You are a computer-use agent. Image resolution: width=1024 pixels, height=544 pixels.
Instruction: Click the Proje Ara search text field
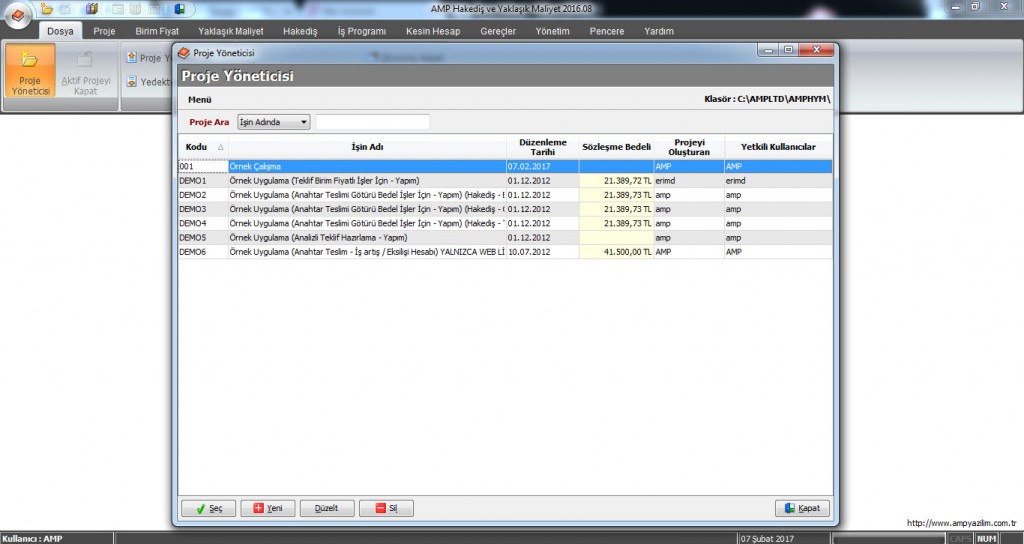click(373, 122)
